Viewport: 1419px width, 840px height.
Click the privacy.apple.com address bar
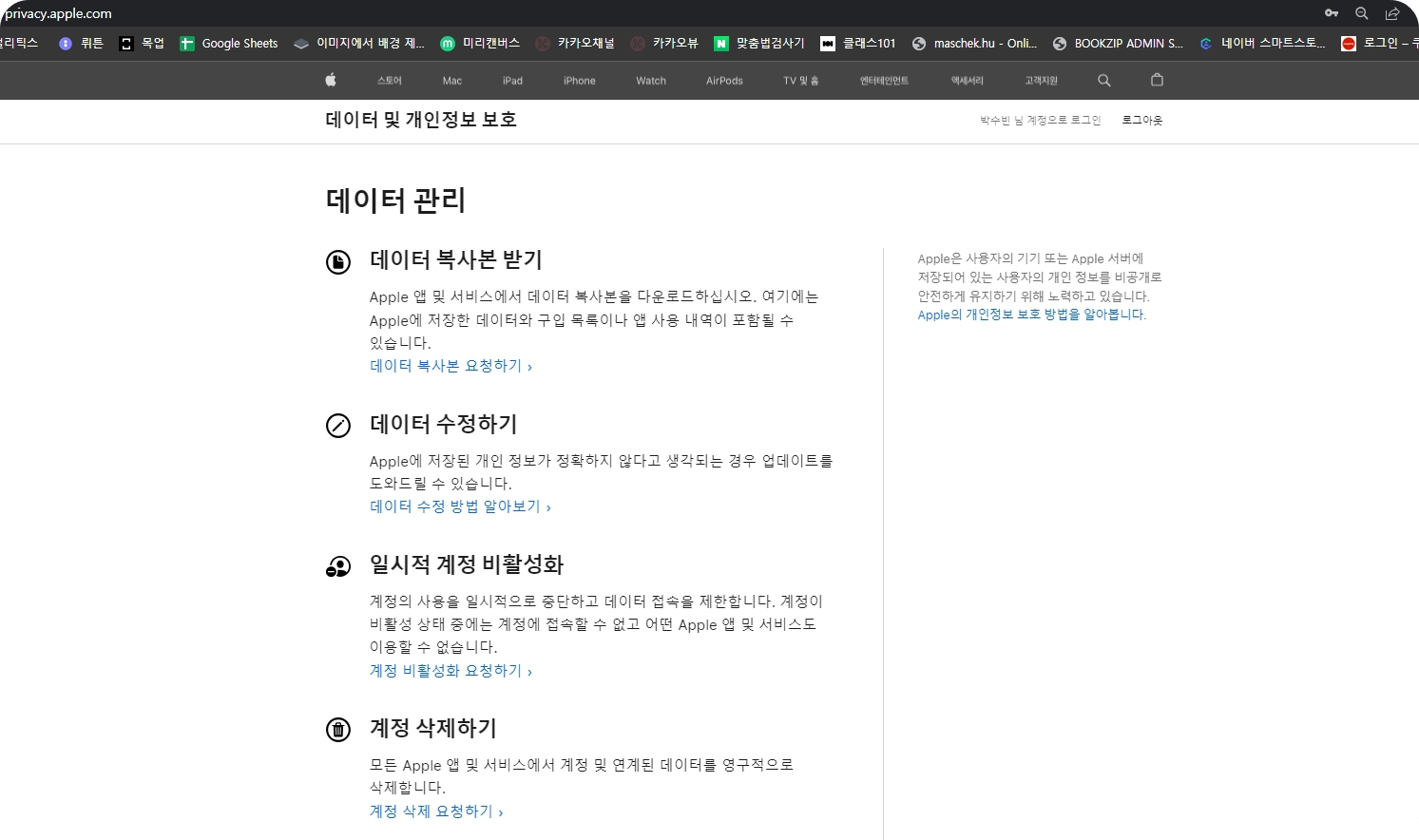(x=57, y=13)
